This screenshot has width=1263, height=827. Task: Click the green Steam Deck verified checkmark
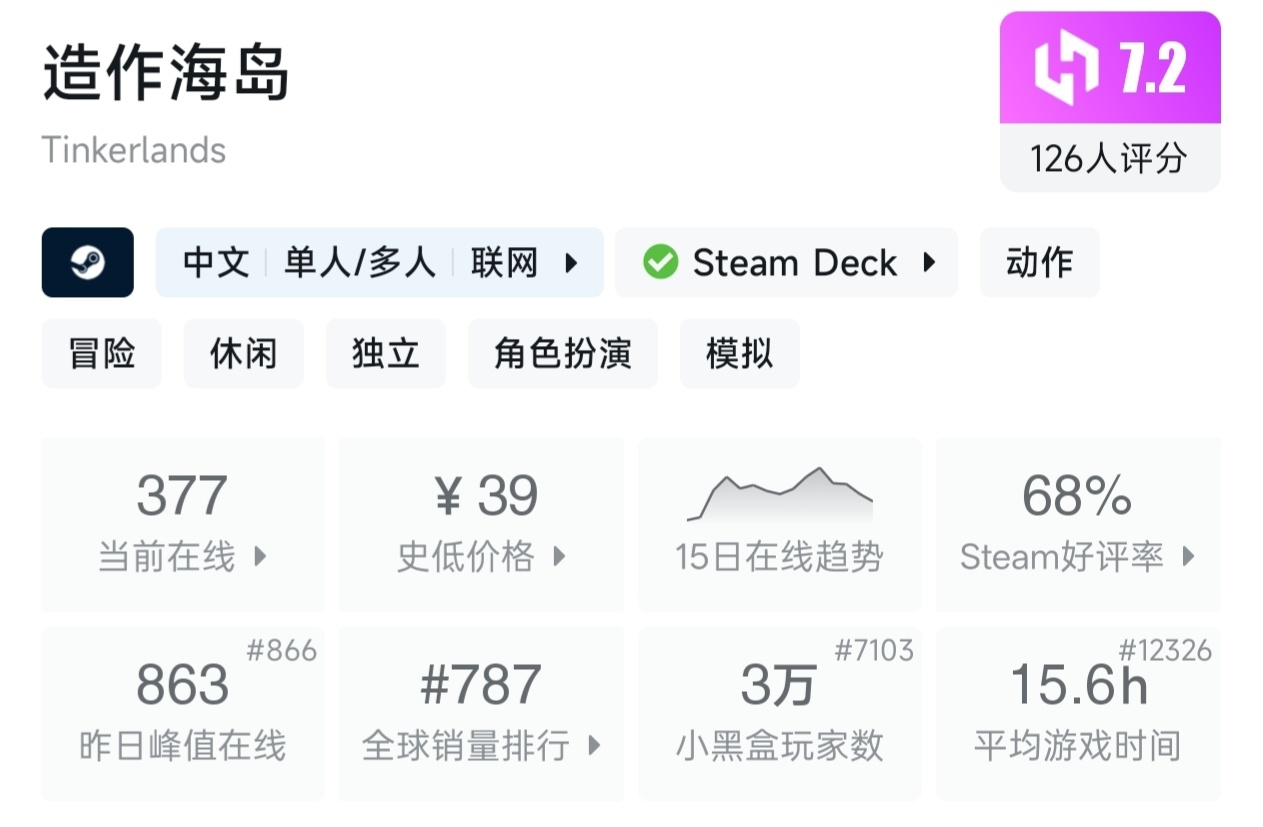[x=660, y=263]
